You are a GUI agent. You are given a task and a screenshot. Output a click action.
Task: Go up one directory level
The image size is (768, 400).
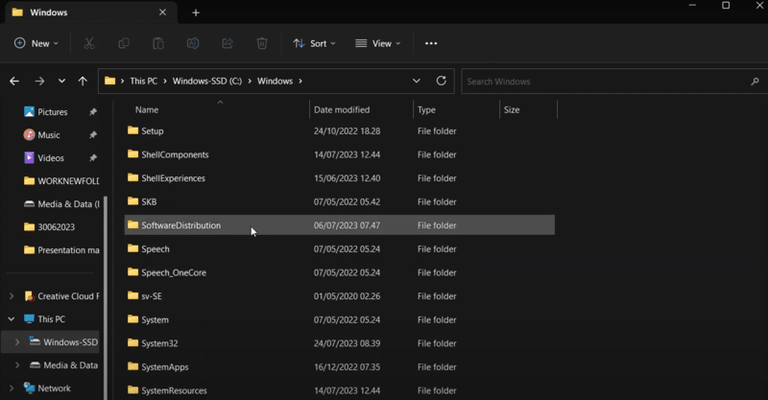coord(83,81)
